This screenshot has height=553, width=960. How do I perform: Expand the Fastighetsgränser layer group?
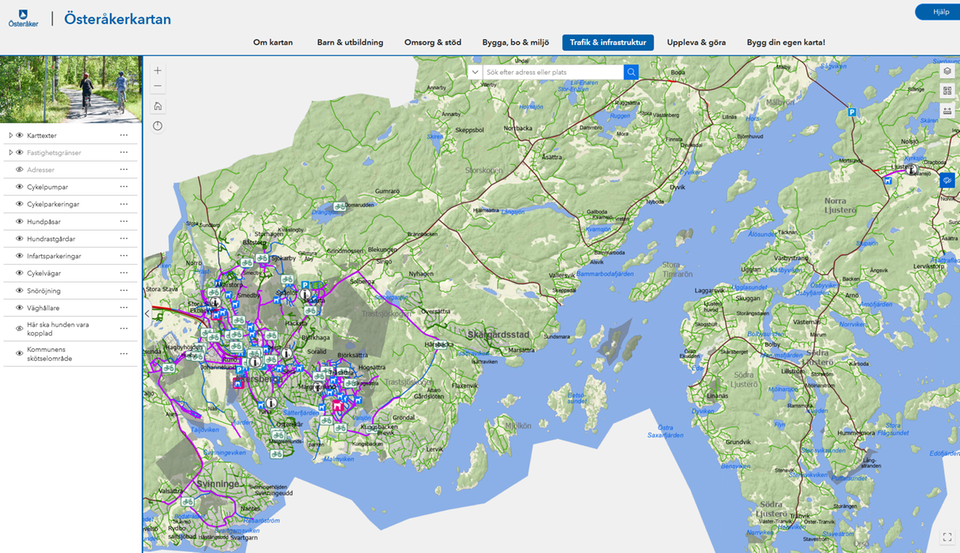[x=10, y=152]
